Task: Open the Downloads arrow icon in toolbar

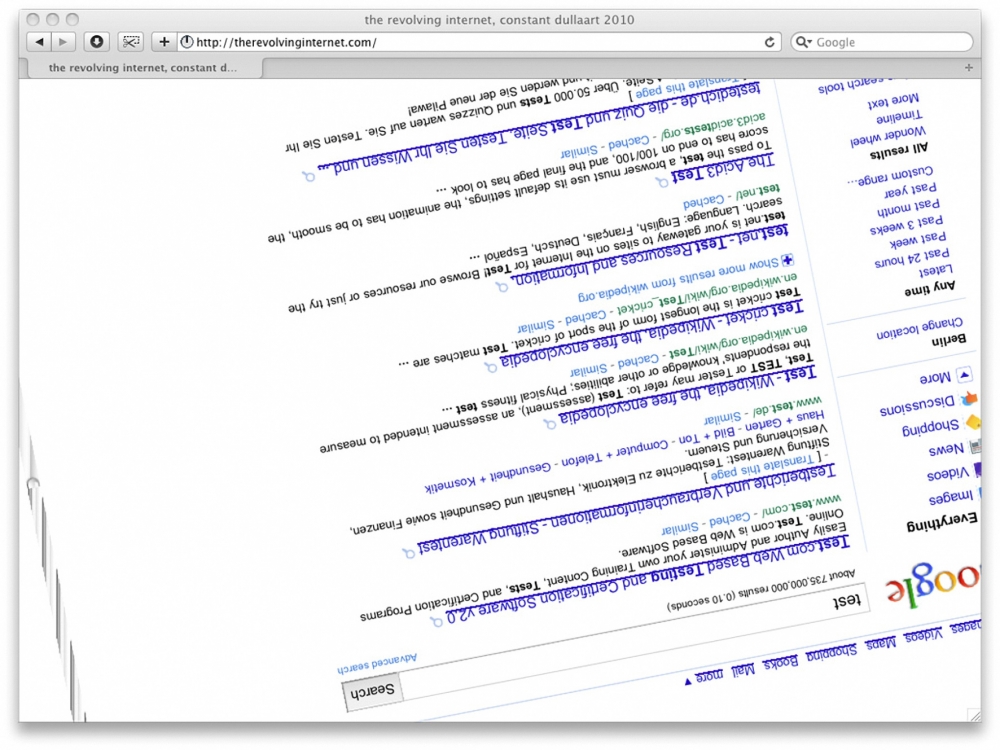Action: pos(97,42)
